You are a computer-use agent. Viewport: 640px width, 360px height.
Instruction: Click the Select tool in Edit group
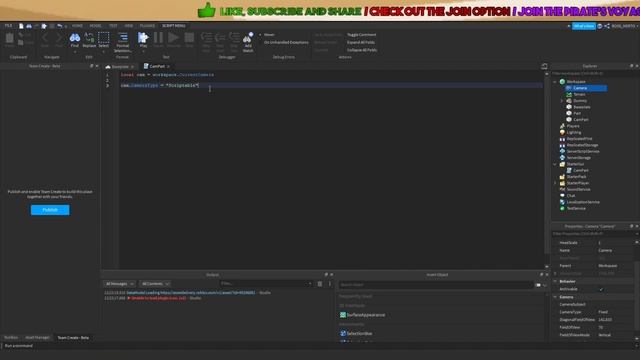(x=104, y=38)
